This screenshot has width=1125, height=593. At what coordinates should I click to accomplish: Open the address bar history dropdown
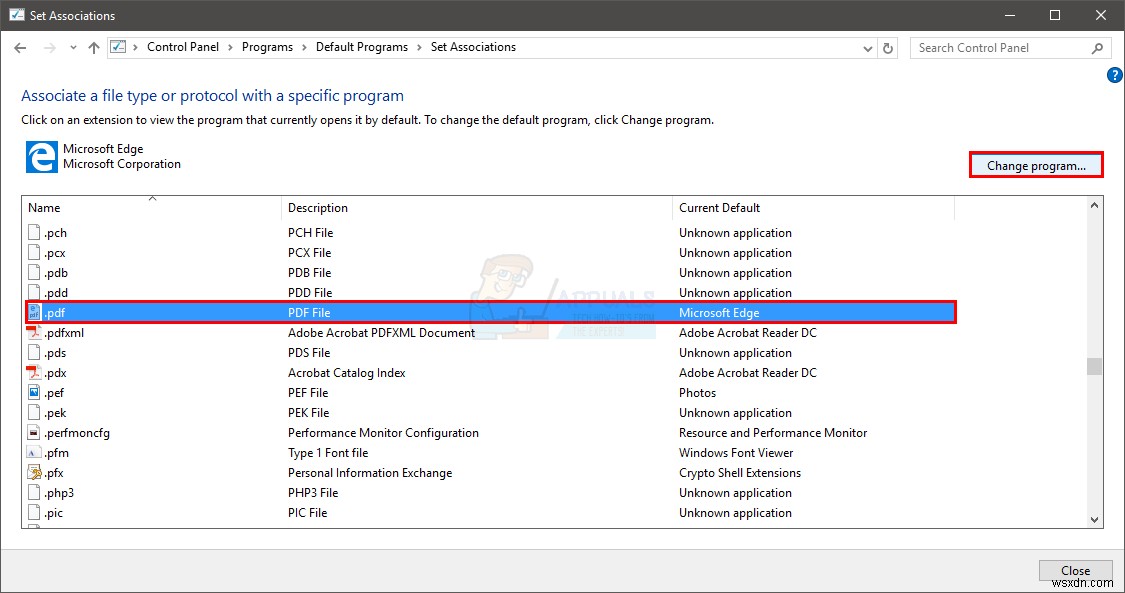(867, 47)
